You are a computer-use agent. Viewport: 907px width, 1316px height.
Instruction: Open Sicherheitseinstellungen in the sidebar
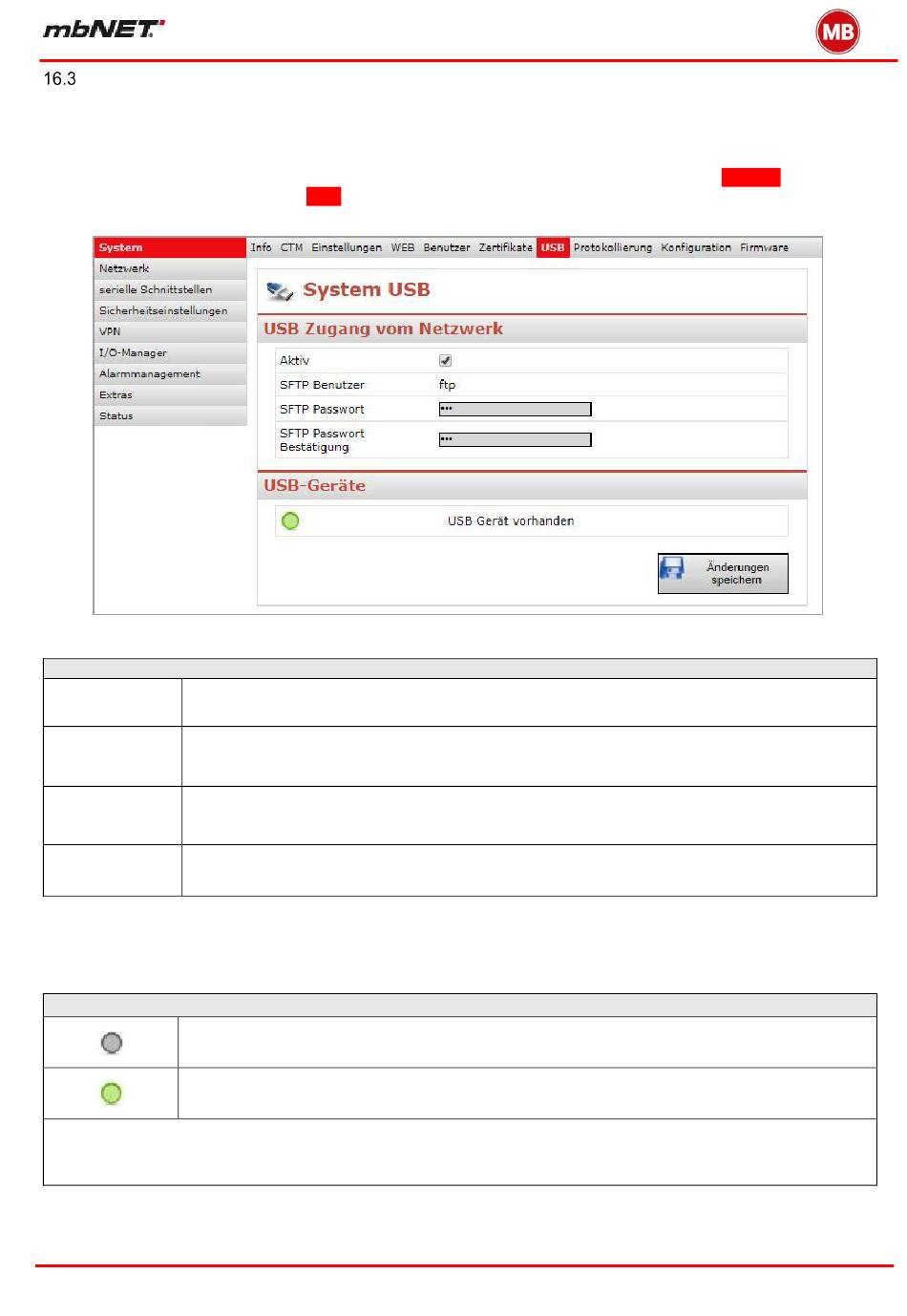click(x=170, y=310)
